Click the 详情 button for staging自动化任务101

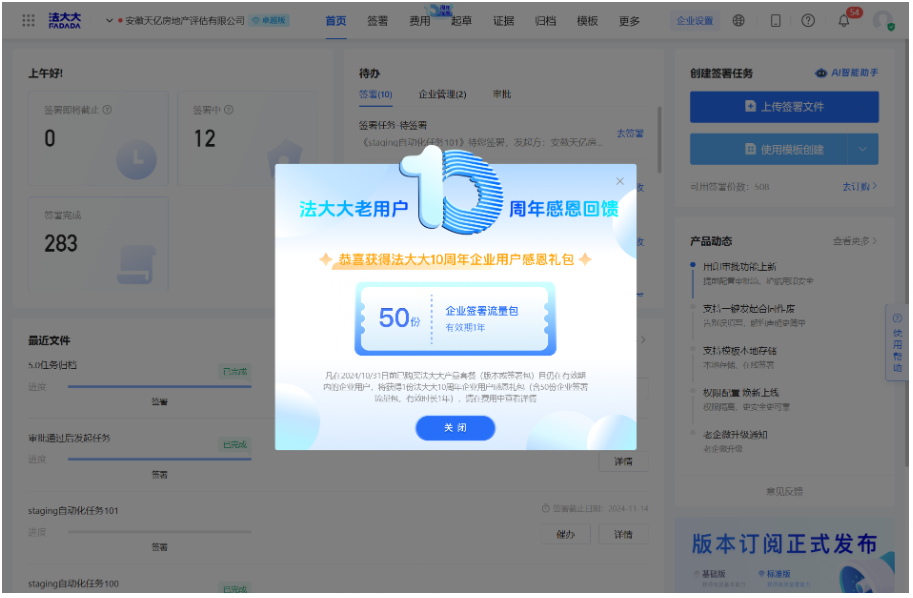(625, 536)
